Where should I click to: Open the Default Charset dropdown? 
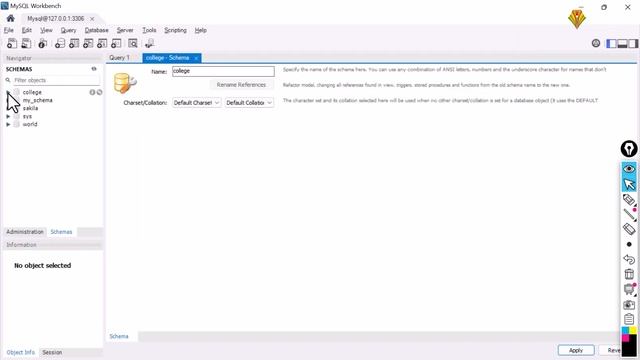click(x=197, y=103)
